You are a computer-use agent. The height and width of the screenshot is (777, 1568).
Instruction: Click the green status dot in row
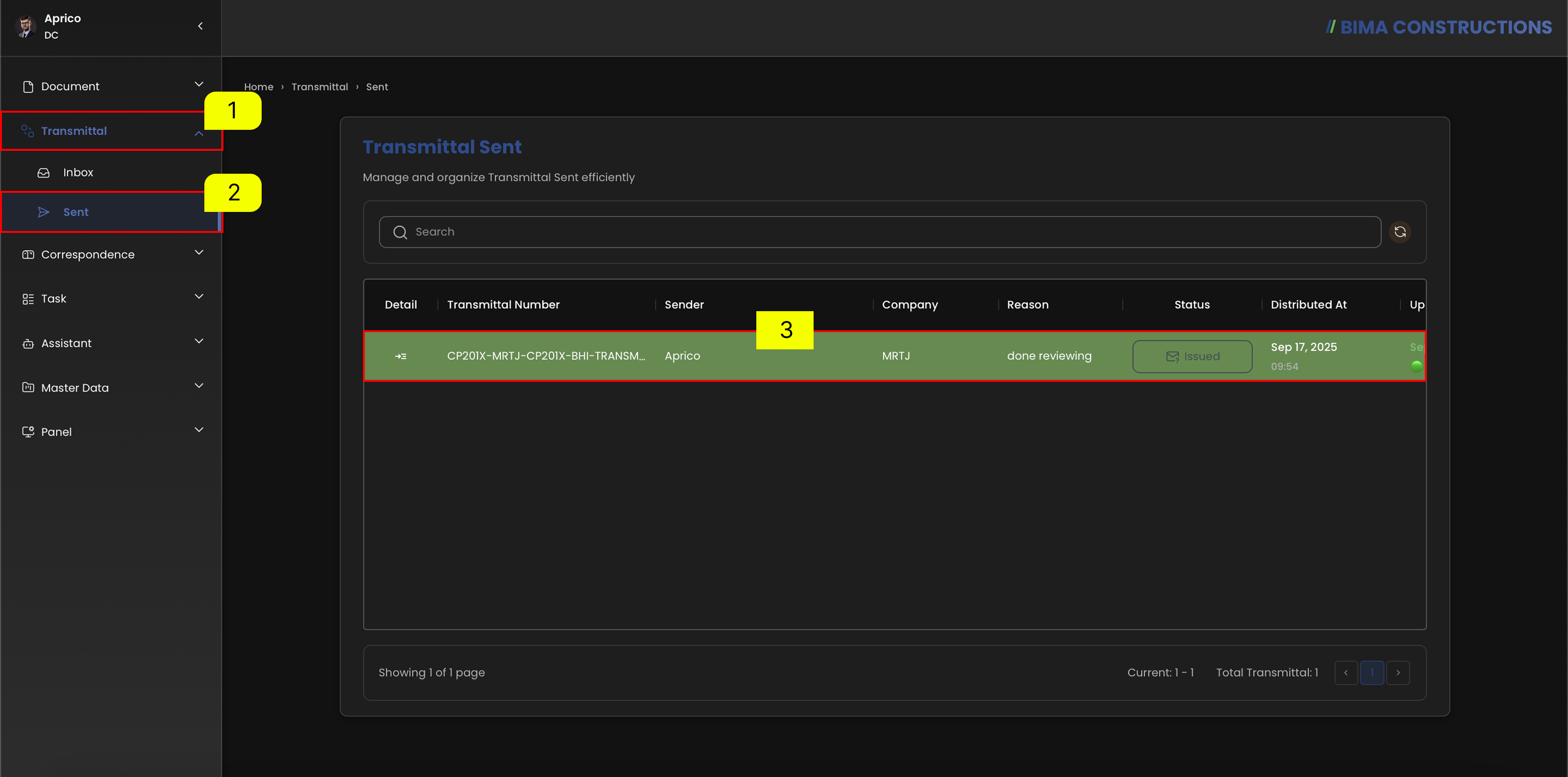click(x=1417, y=366)
